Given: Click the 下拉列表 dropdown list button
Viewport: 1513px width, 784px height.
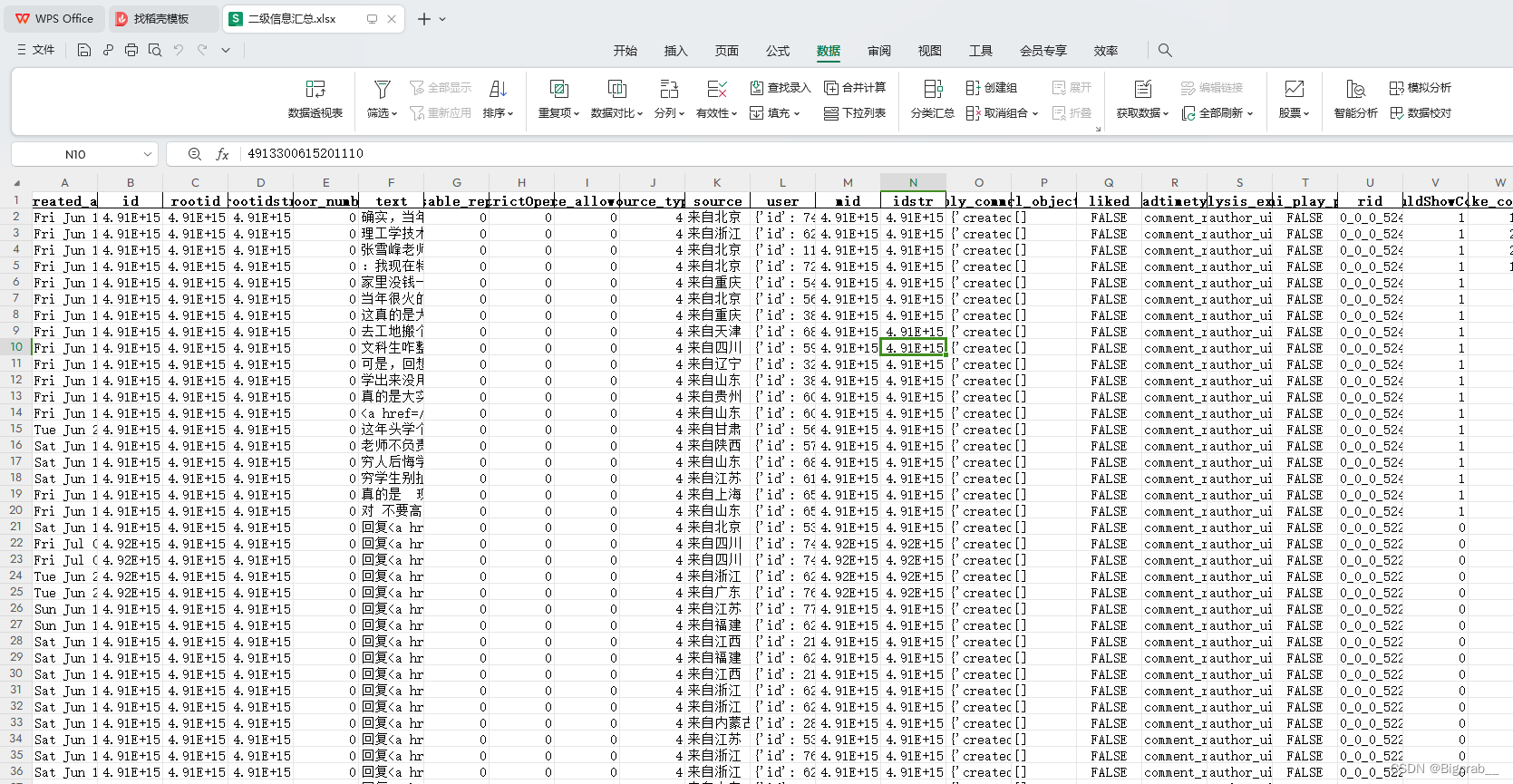Looking at the screenshot, I should [x=855, y=113].
